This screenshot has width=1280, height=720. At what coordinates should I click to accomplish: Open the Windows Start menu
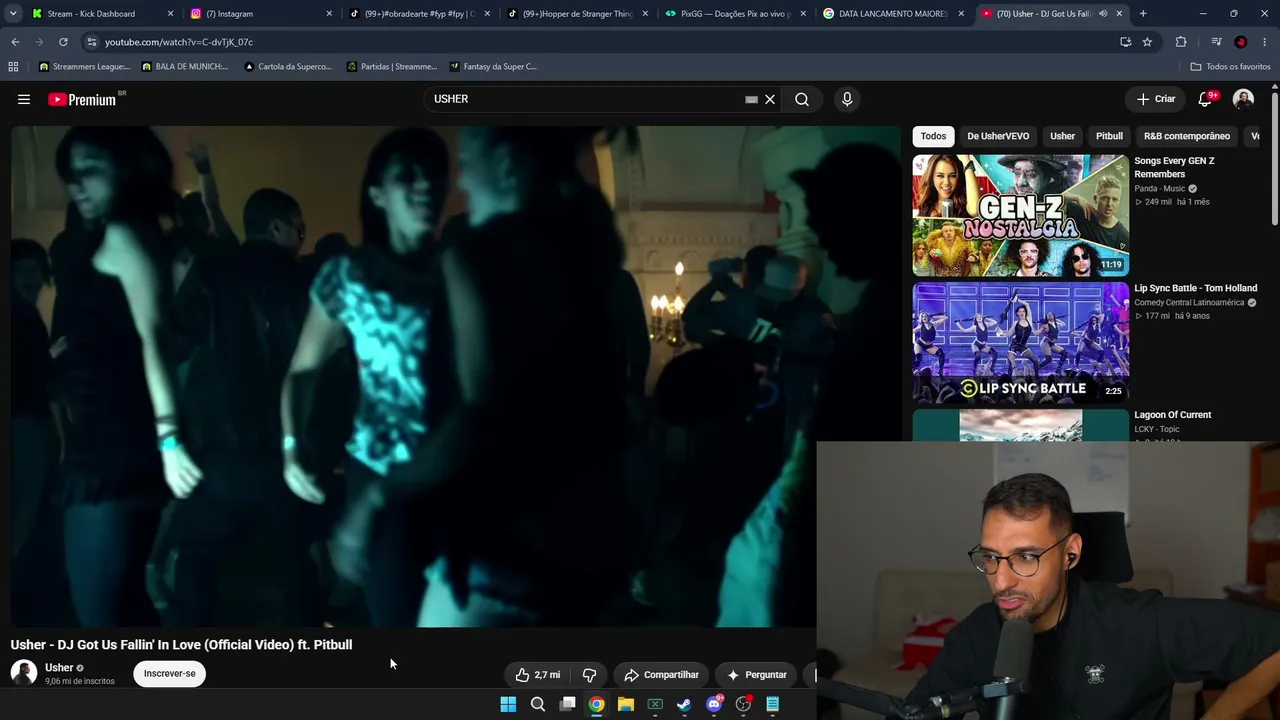[508, 704]
